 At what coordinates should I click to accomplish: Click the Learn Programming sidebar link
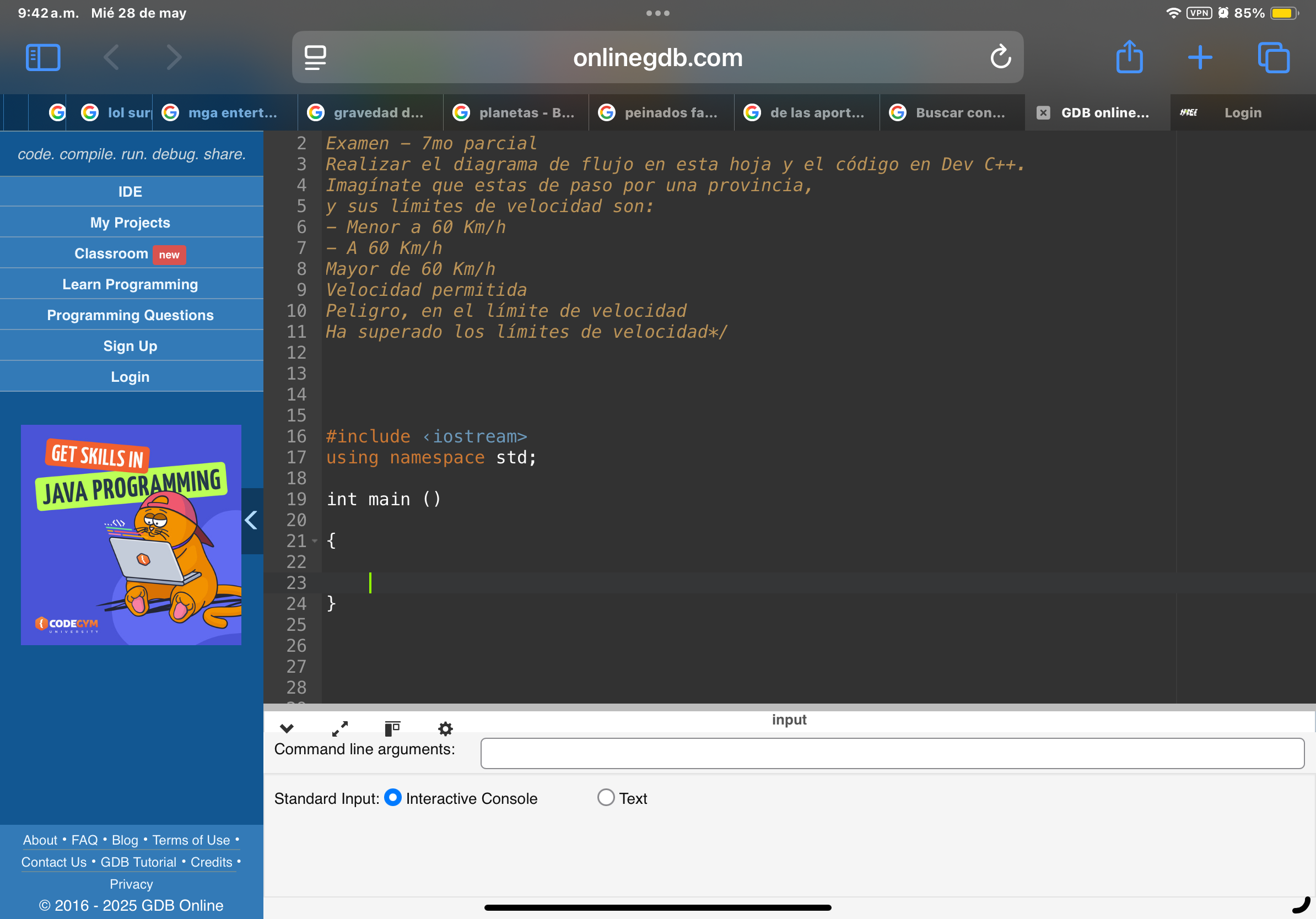coord(130,284)
